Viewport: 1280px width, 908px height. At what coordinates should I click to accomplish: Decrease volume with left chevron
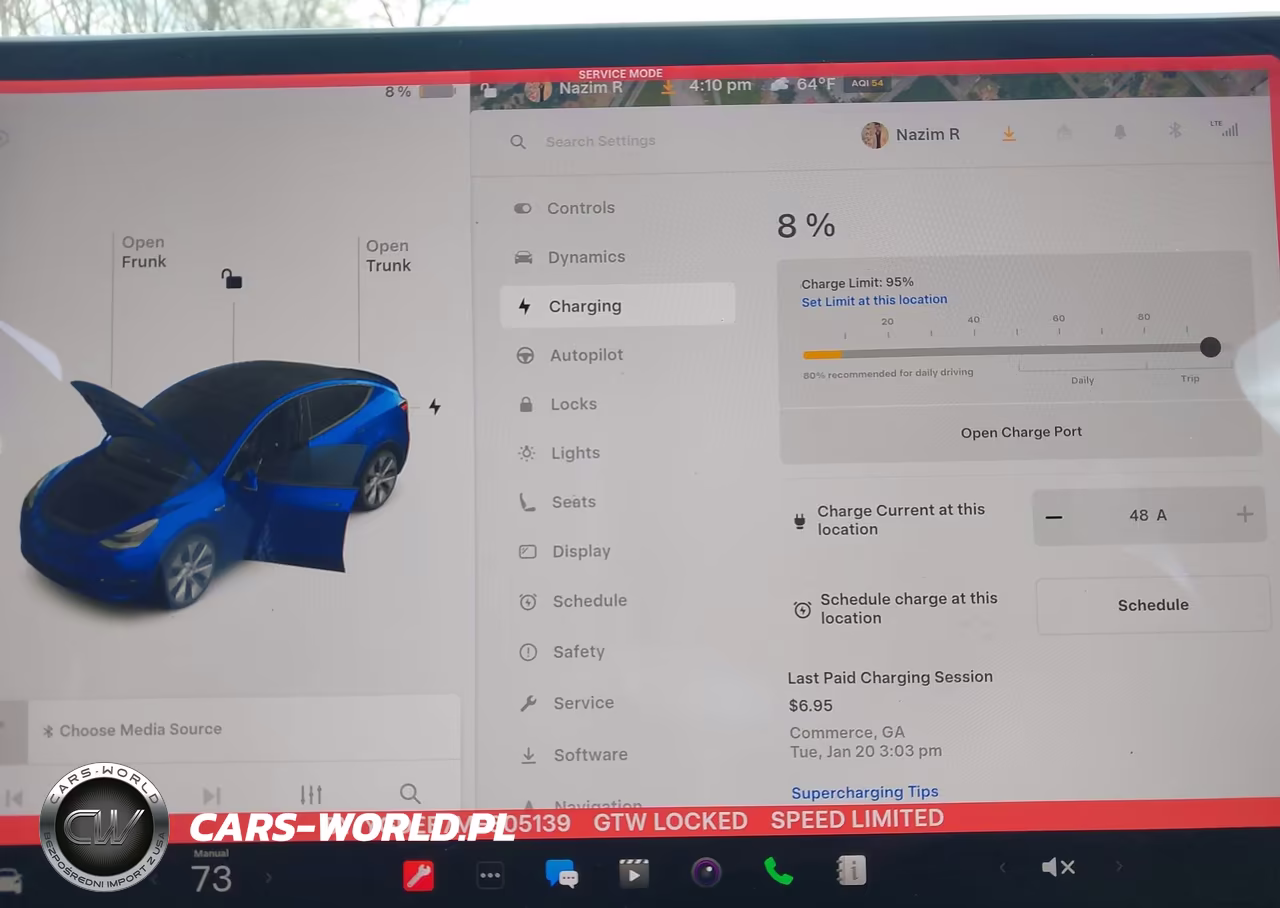(1003, 868)
